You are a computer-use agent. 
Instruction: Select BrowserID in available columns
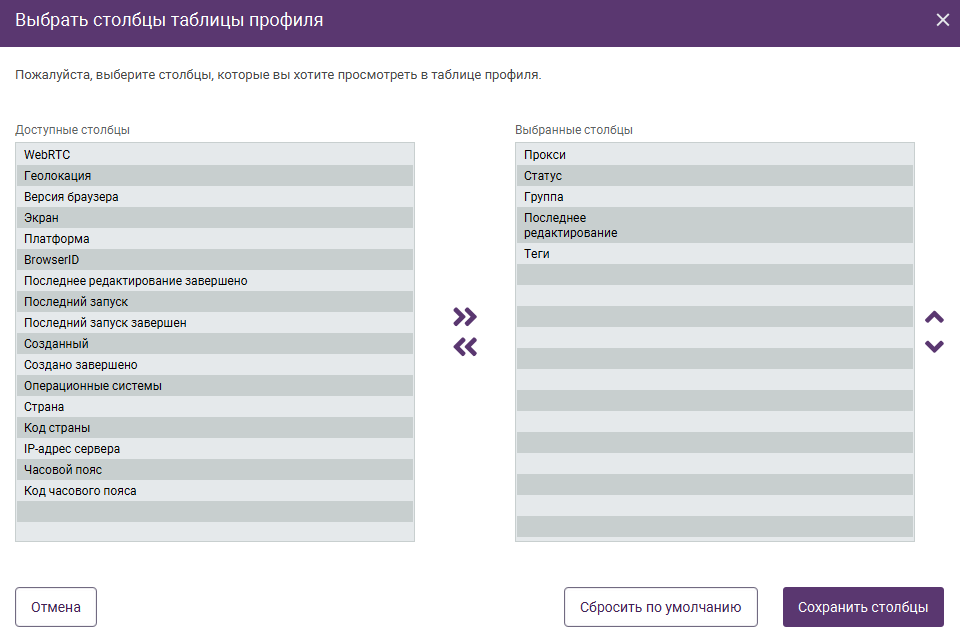[215, 260]
